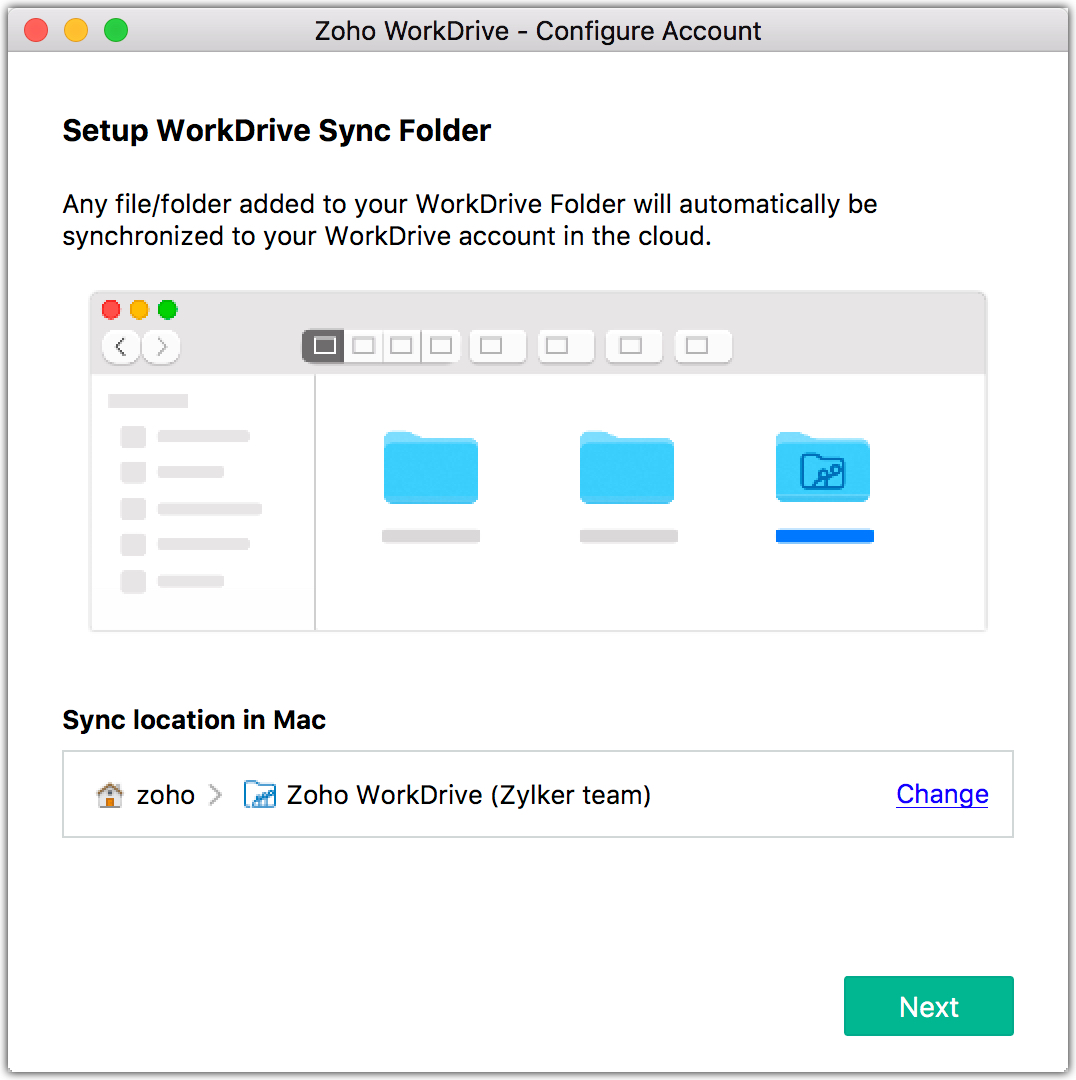This screenshot has width=1076, height=1080.
Task: Click the WorkDrive team folder illustration
Action: 822,468
